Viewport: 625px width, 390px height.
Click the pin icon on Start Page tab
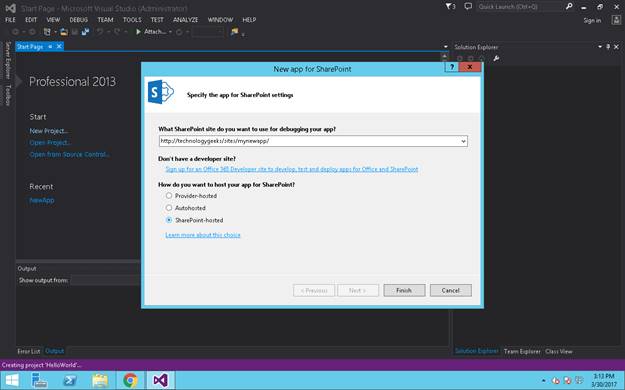(50, 47)
